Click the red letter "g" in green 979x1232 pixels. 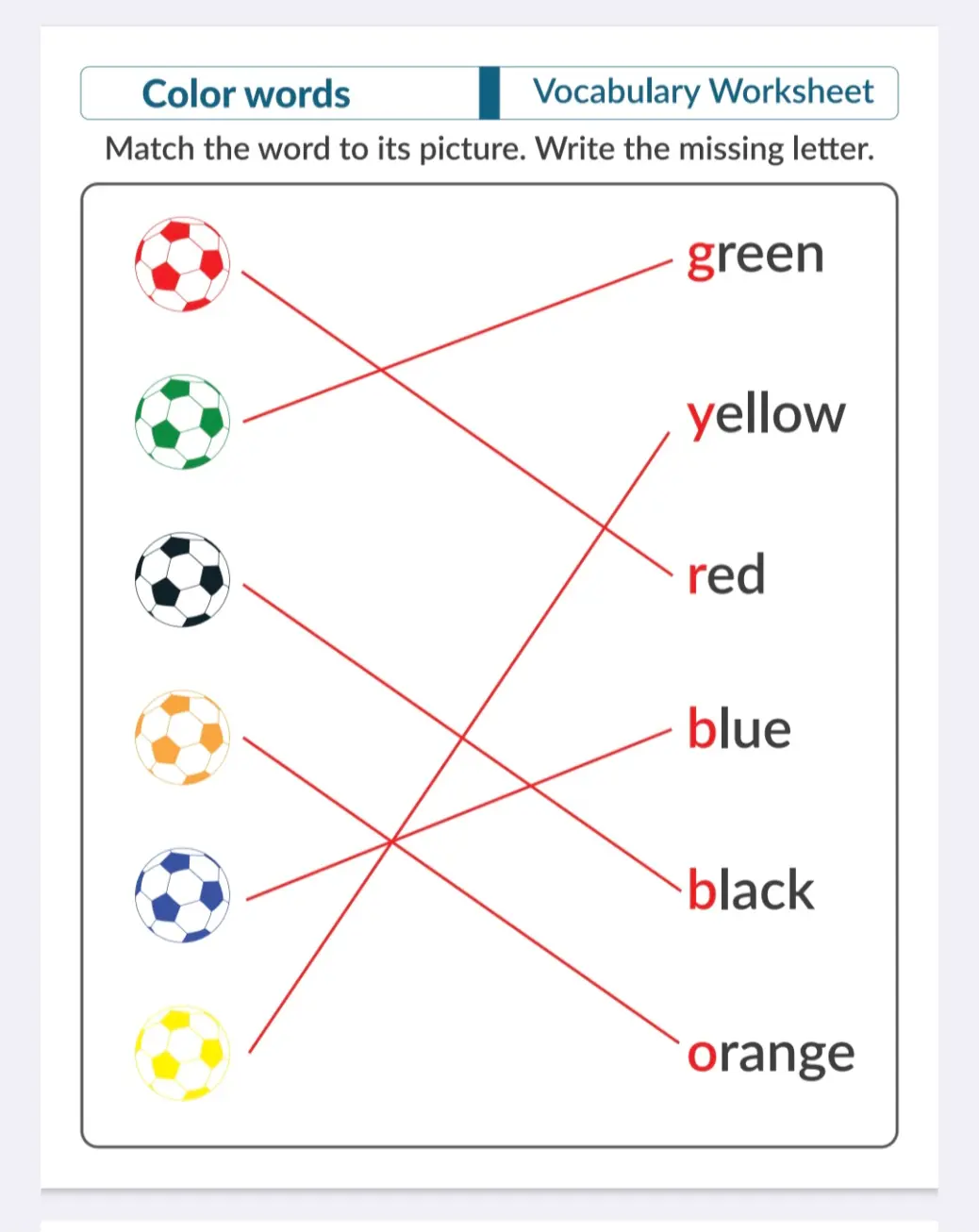pos(701,258)
